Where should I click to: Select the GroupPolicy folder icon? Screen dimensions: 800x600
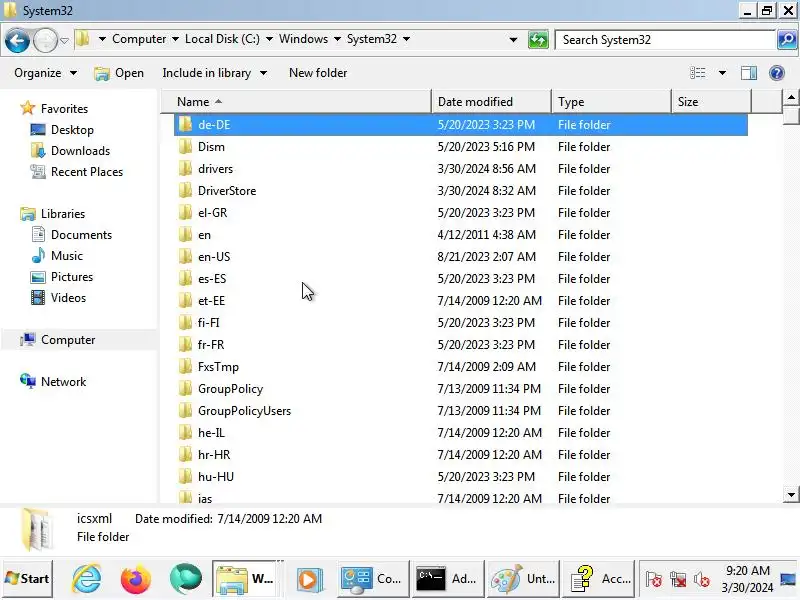(185, 388)
